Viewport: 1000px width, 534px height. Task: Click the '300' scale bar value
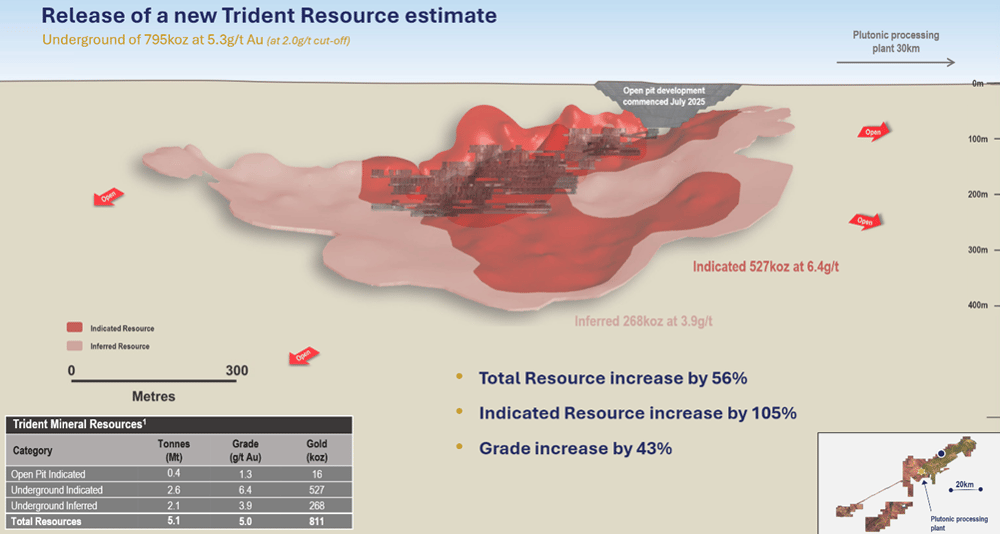pyautogui.click(x=237, y=371)
